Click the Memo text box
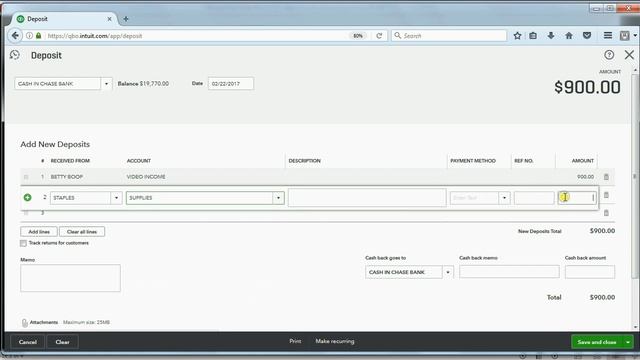The image size is (640, 360). [70, 278]
